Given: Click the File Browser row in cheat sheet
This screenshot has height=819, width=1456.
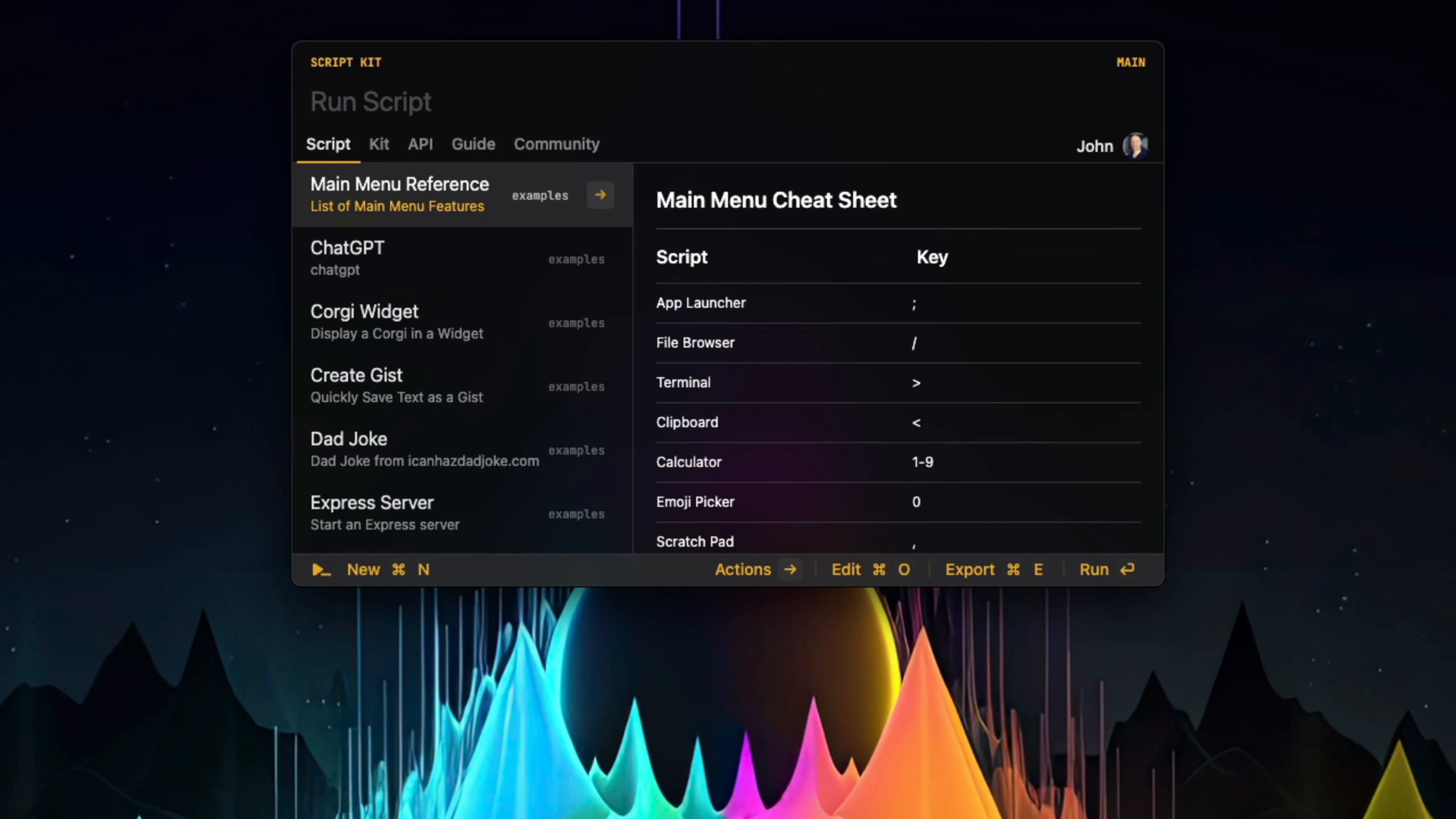Looking at the screenshot, I should pyautogui.click(x=899, y=343).
